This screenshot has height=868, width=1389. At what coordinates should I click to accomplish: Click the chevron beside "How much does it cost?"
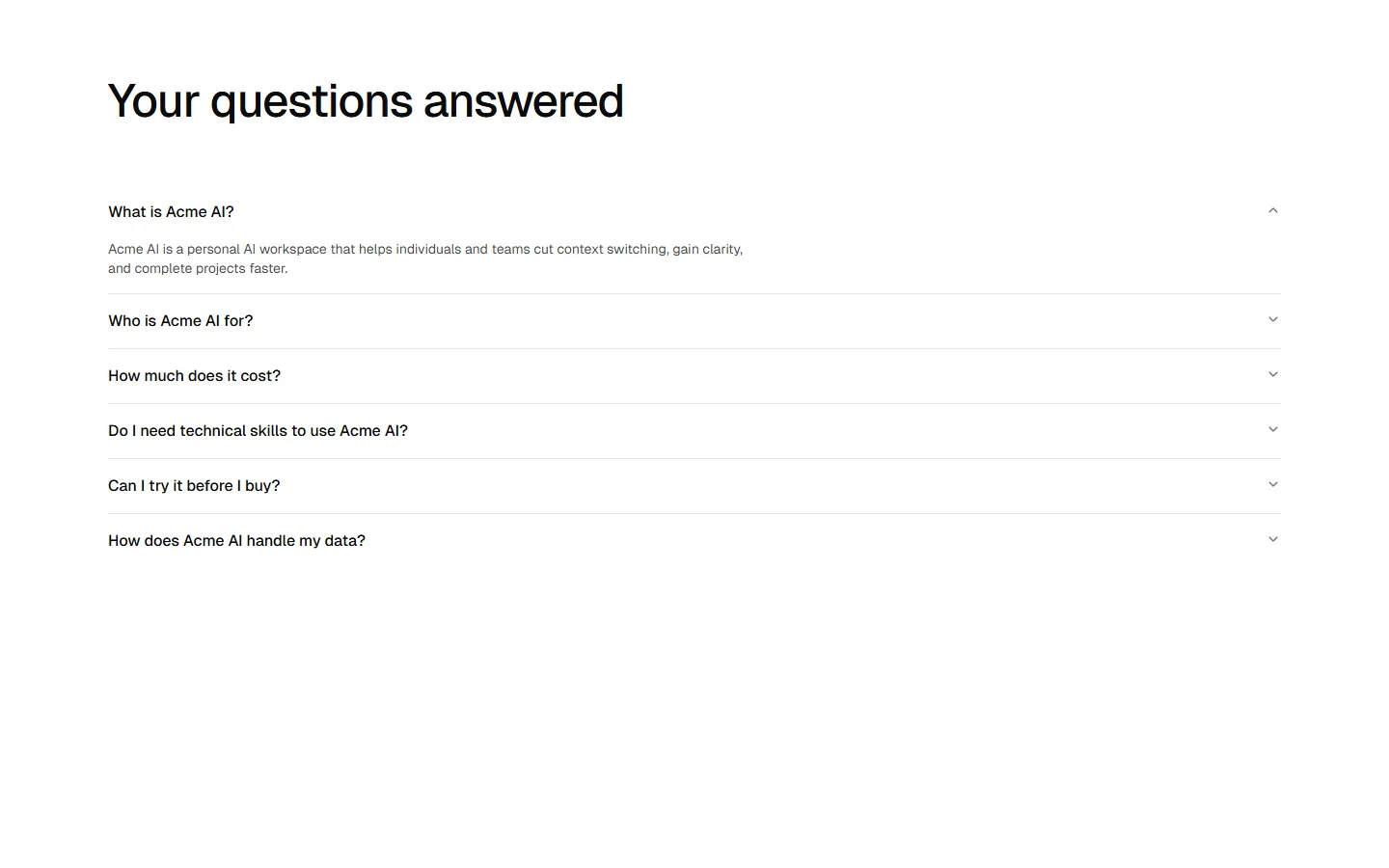[1272, 374]
